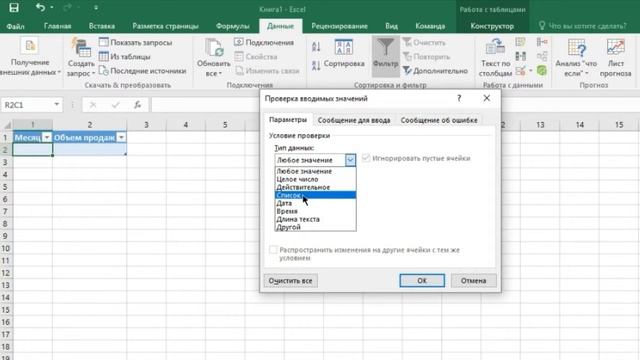This screenshot has width=640, height=360.
Task: Choose Действительное data type
Action: pyautogui.click(x=315, y=187)
